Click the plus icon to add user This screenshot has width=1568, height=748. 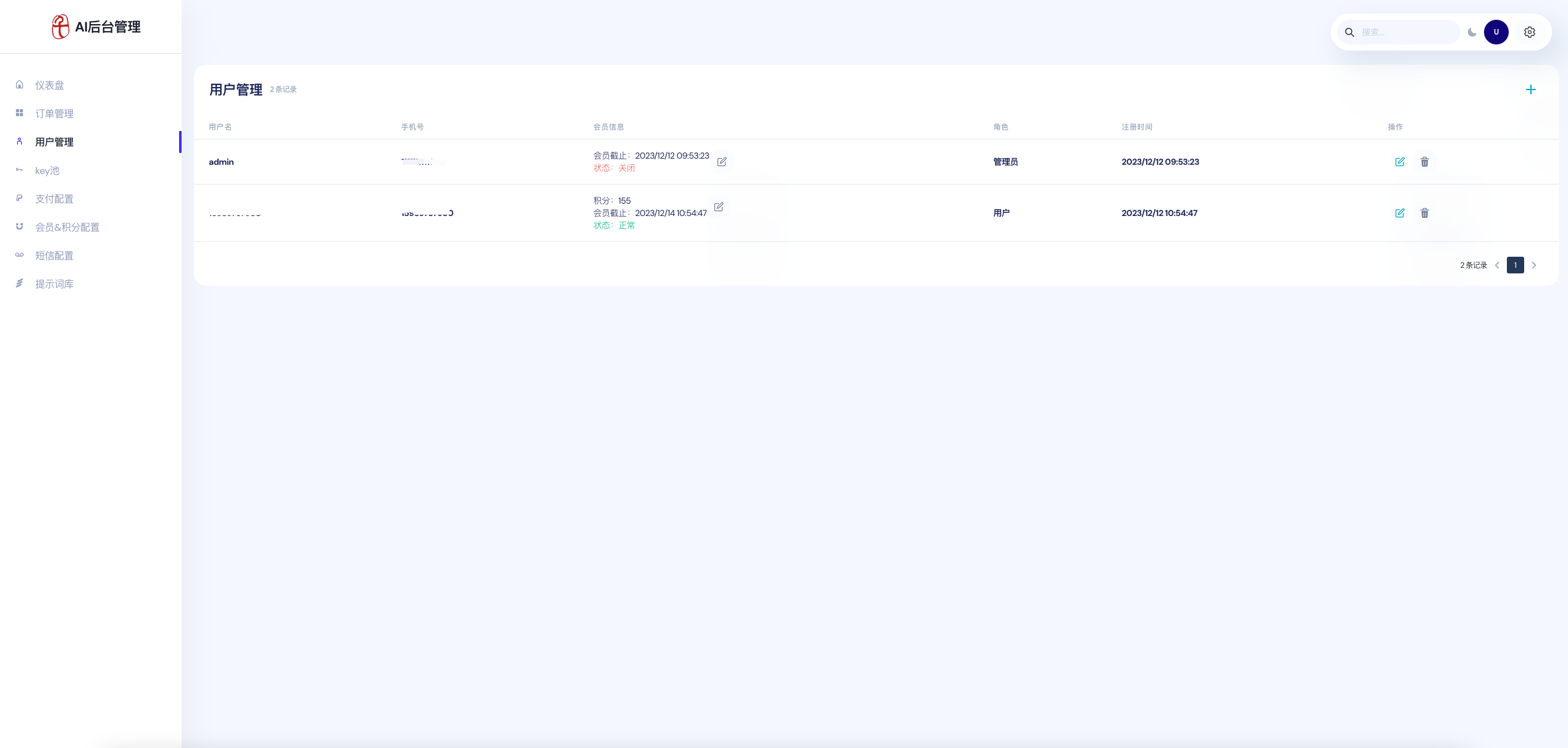[1530, 90]
